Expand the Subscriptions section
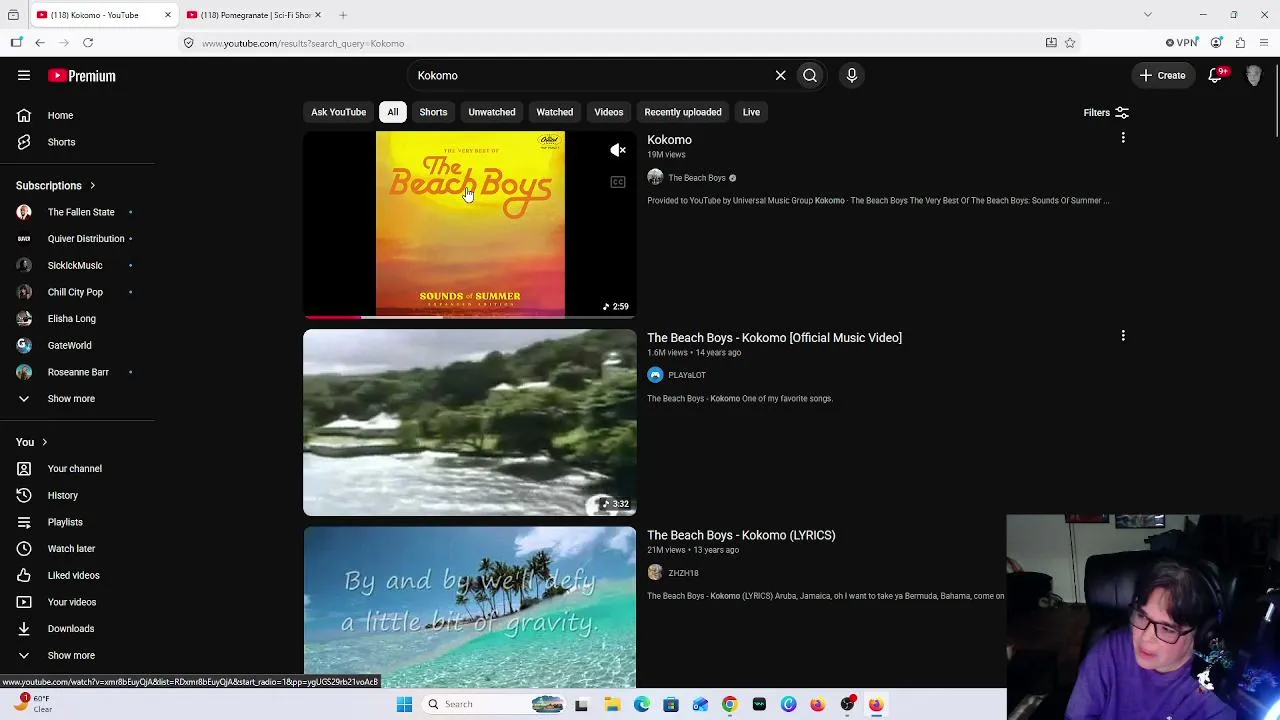Viewport: 1280px width, 720px height. pyautogui.click(x=56, y=186)
